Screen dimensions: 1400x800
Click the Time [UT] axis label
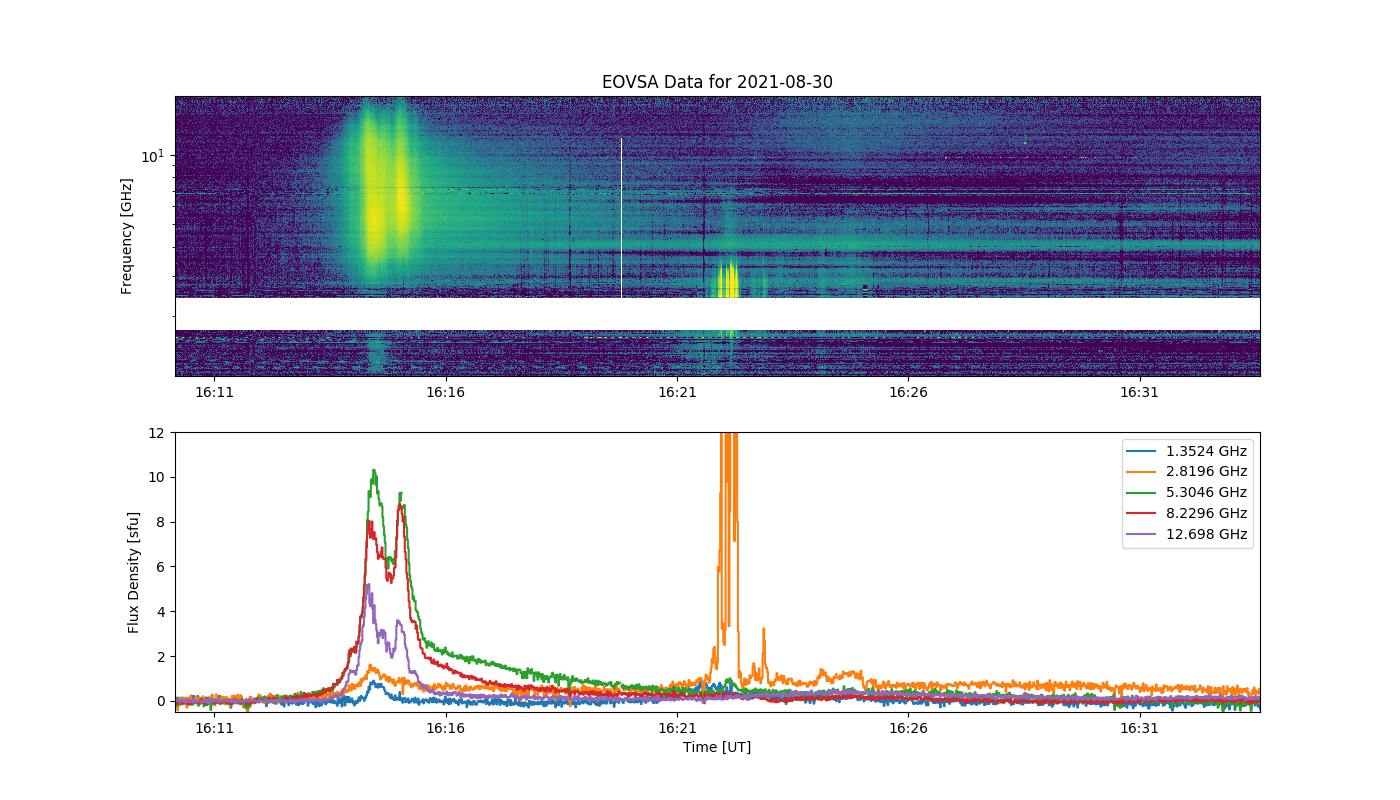[x=717, y=747]
